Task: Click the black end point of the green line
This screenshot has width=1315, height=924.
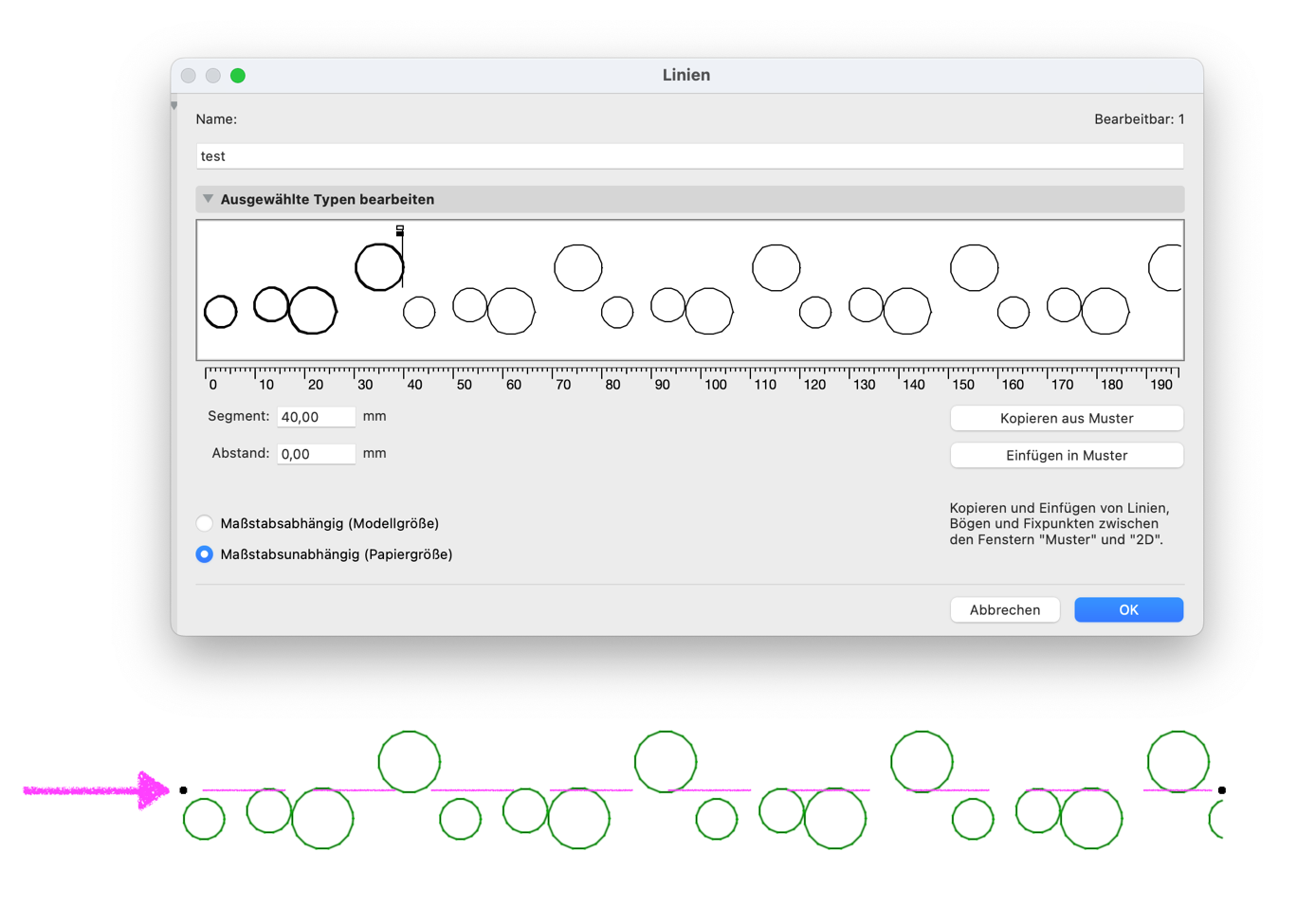Action: click(1222, 790)
